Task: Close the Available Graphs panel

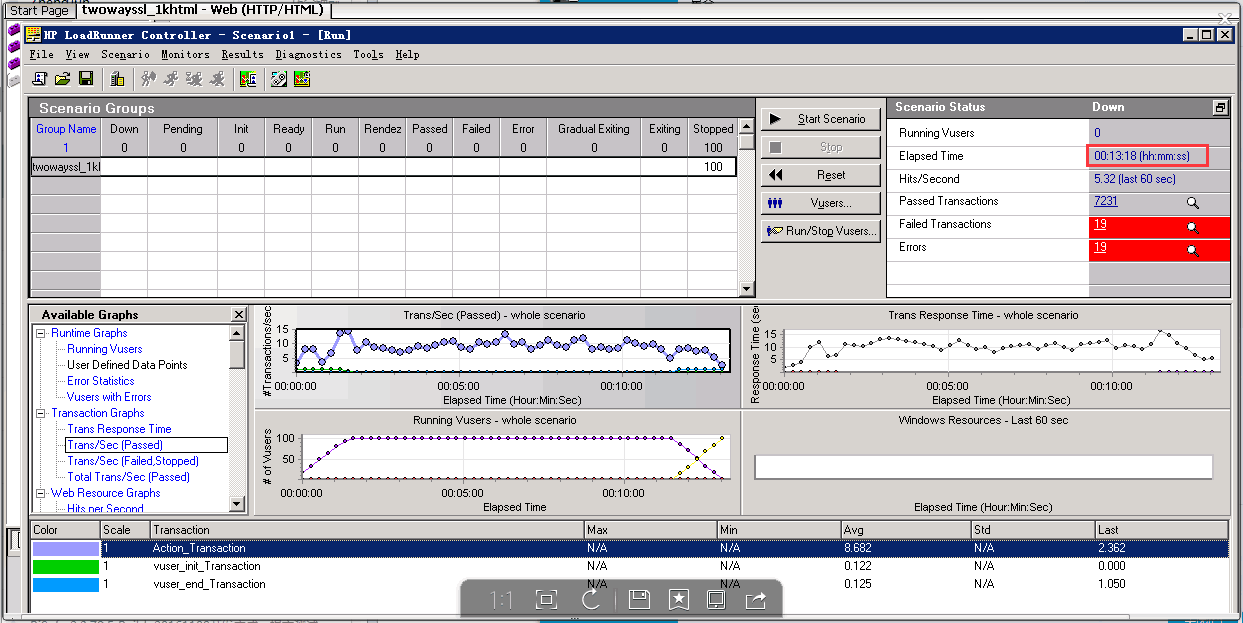Action: (x=237, y=315)
